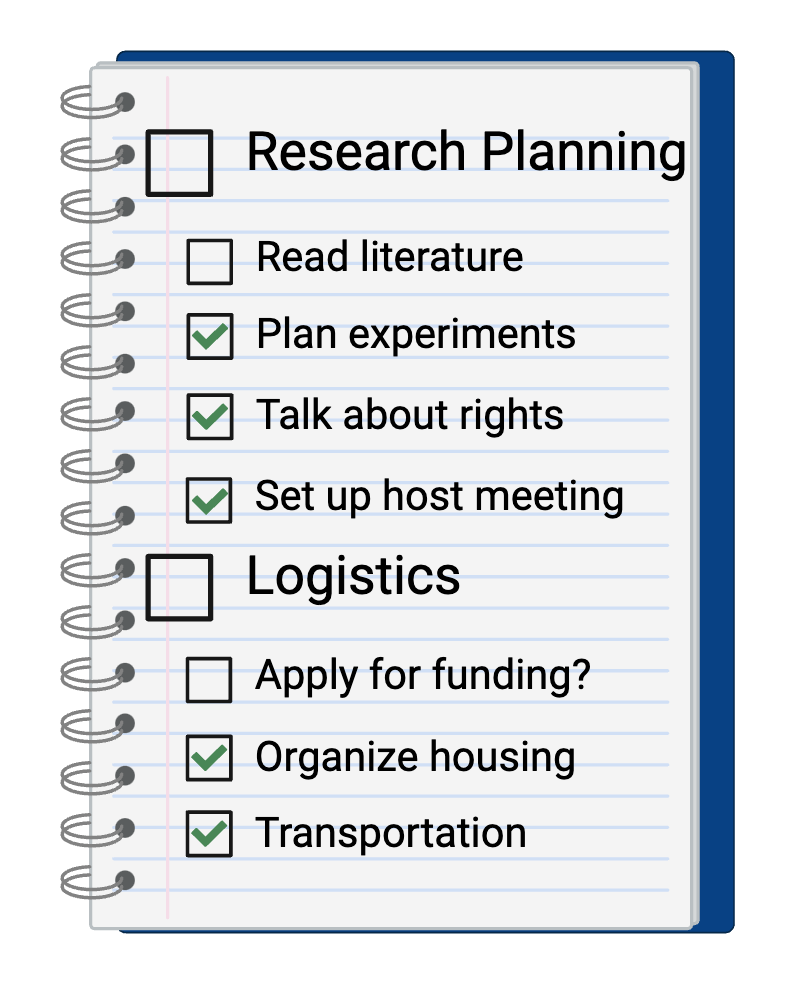797x984 pixels.
Task: Uncheck the Talk about rights checkbox
Action: pos(209,417)
